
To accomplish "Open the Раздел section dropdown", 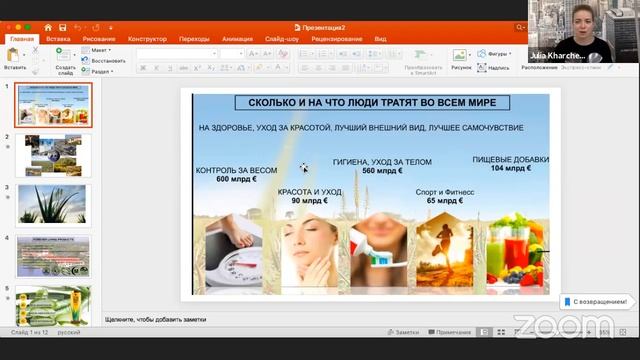I will coord(97,71).
